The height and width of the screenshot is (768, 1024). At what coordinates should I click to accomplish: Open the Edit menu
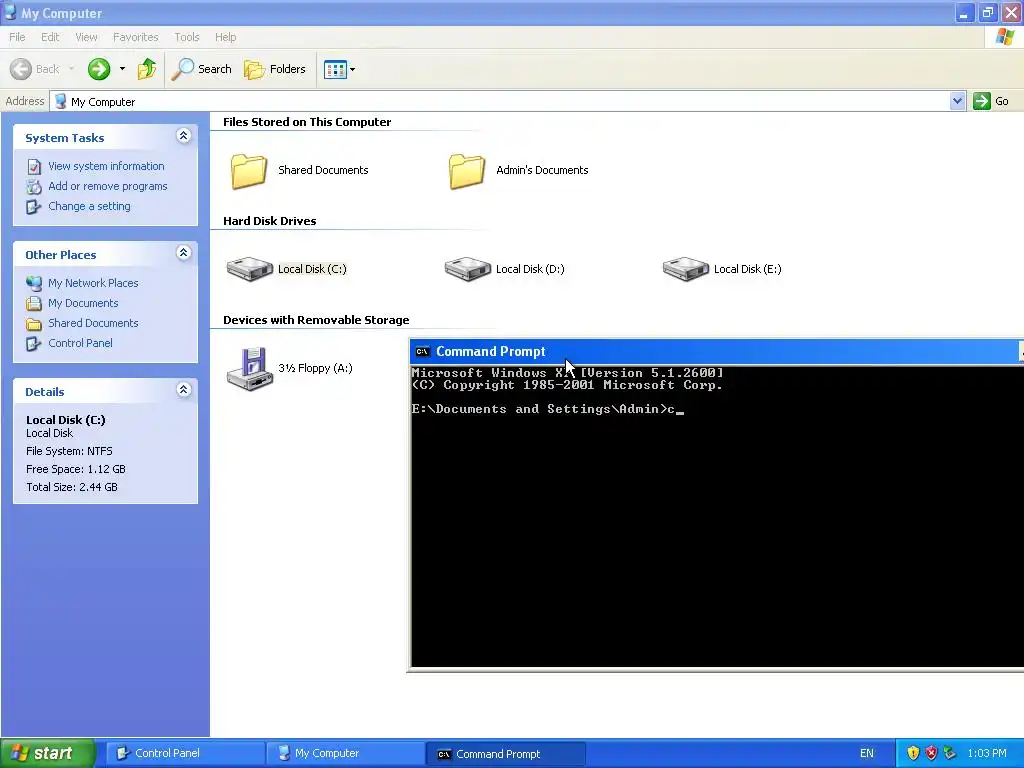click(x=50, y=37)
